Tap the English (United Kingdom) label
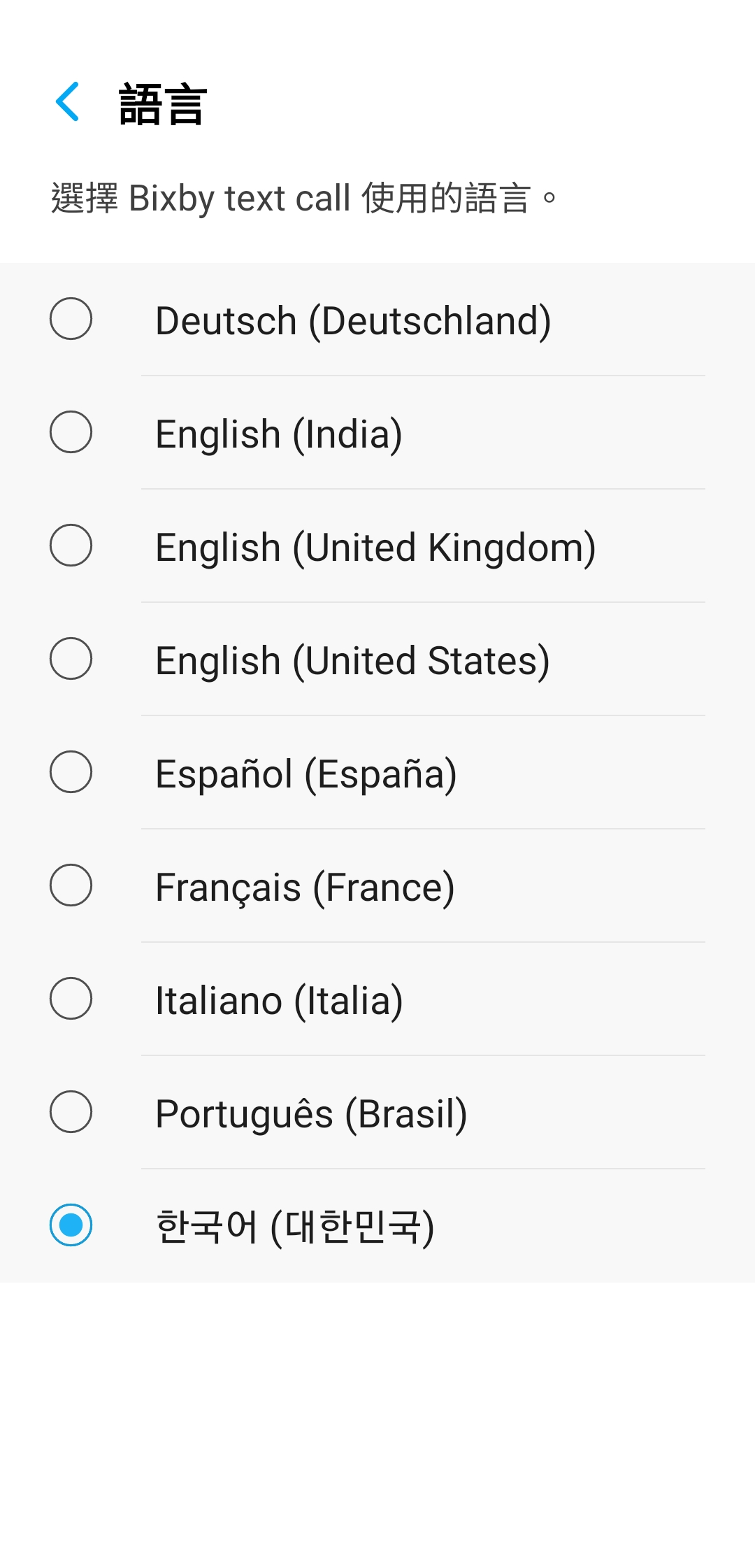The image size is (755, 1568). pos(375,548)
